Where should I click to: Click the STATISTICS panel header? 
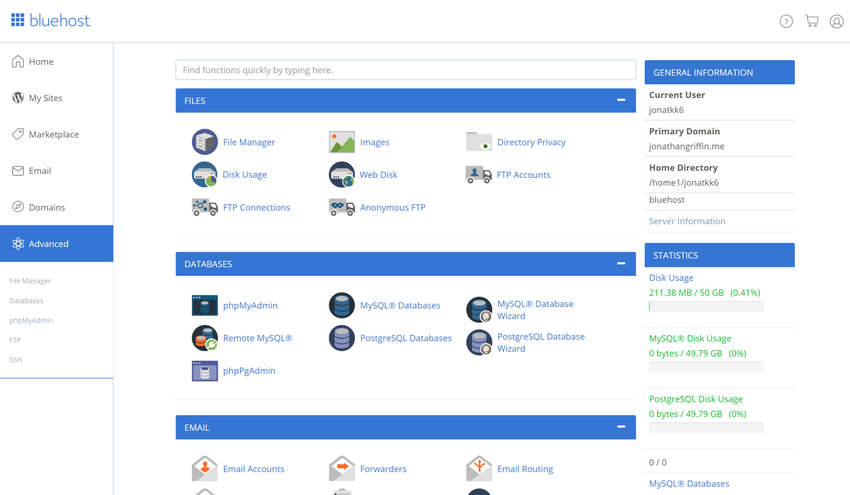pyautogui.click(x=719, y=255)
